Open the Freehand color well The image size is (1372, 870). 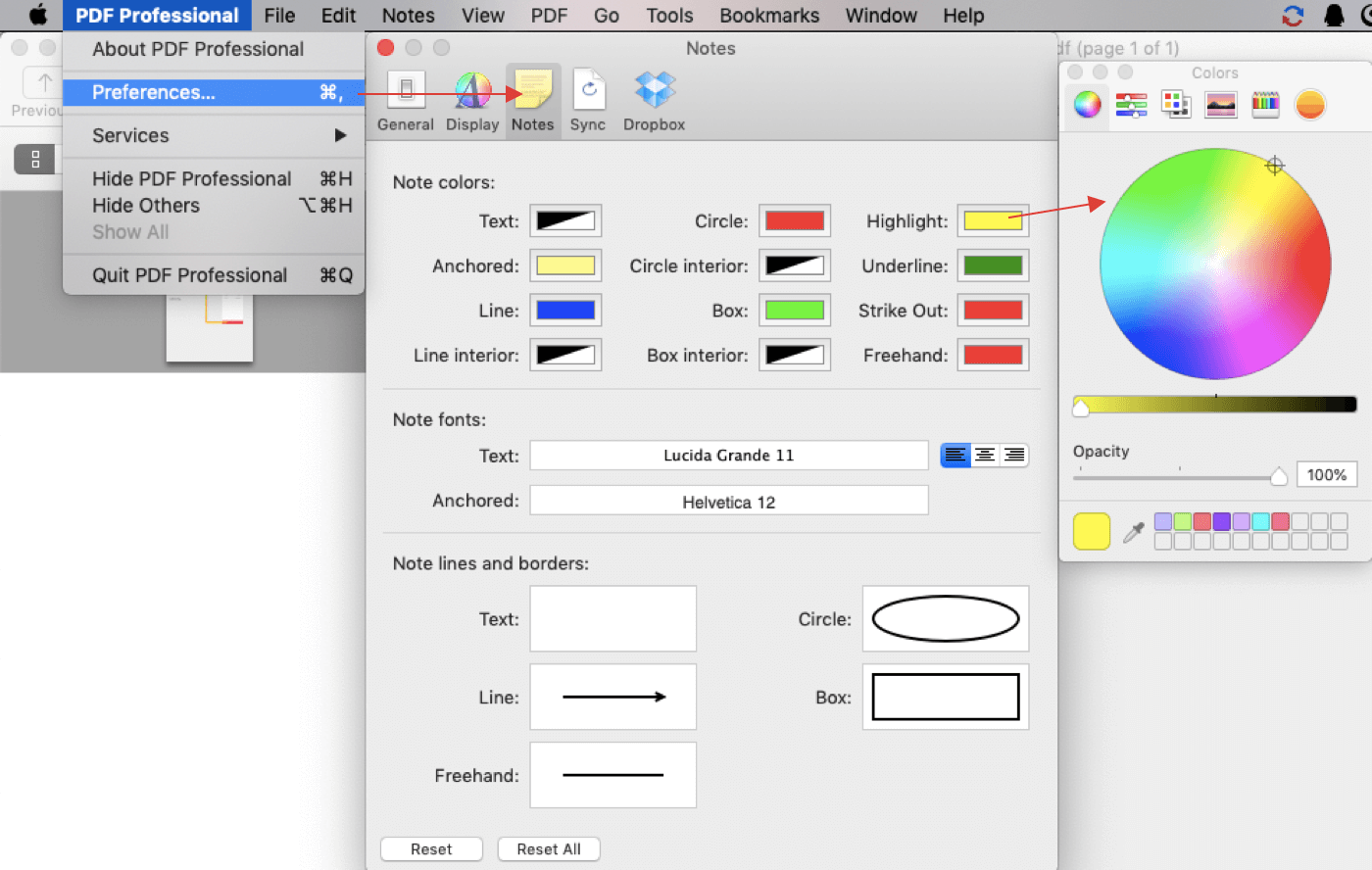(993, 355)
